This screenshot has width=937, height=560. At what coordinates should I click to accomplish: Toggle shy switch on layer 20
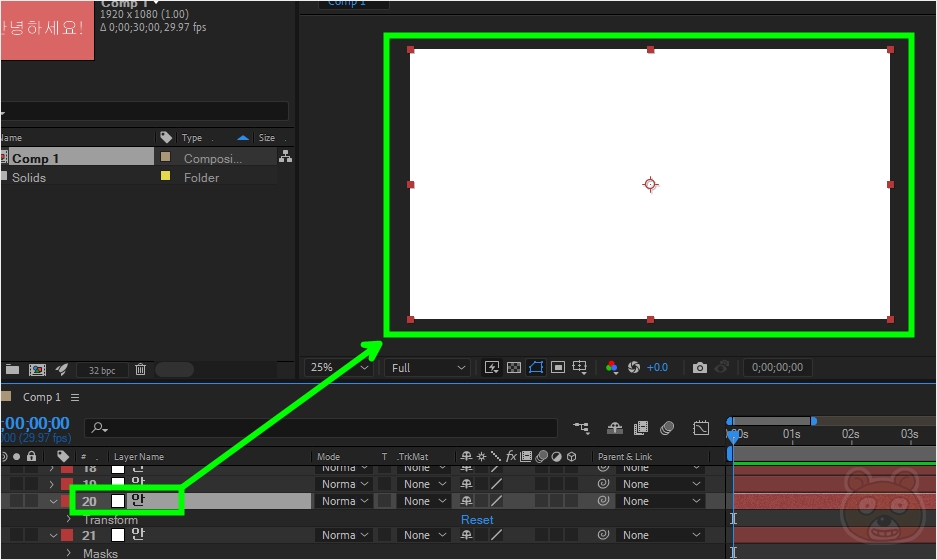click(x=467, y=501)
